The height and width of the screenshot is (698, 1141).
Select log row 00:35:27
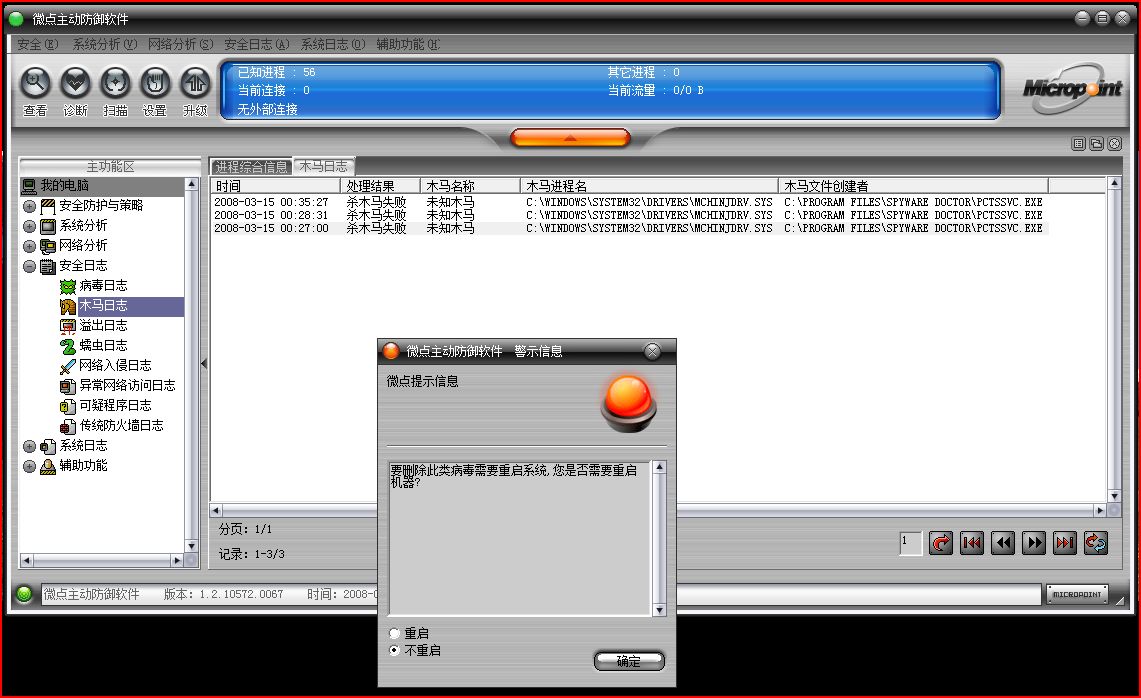coord(629,202)
